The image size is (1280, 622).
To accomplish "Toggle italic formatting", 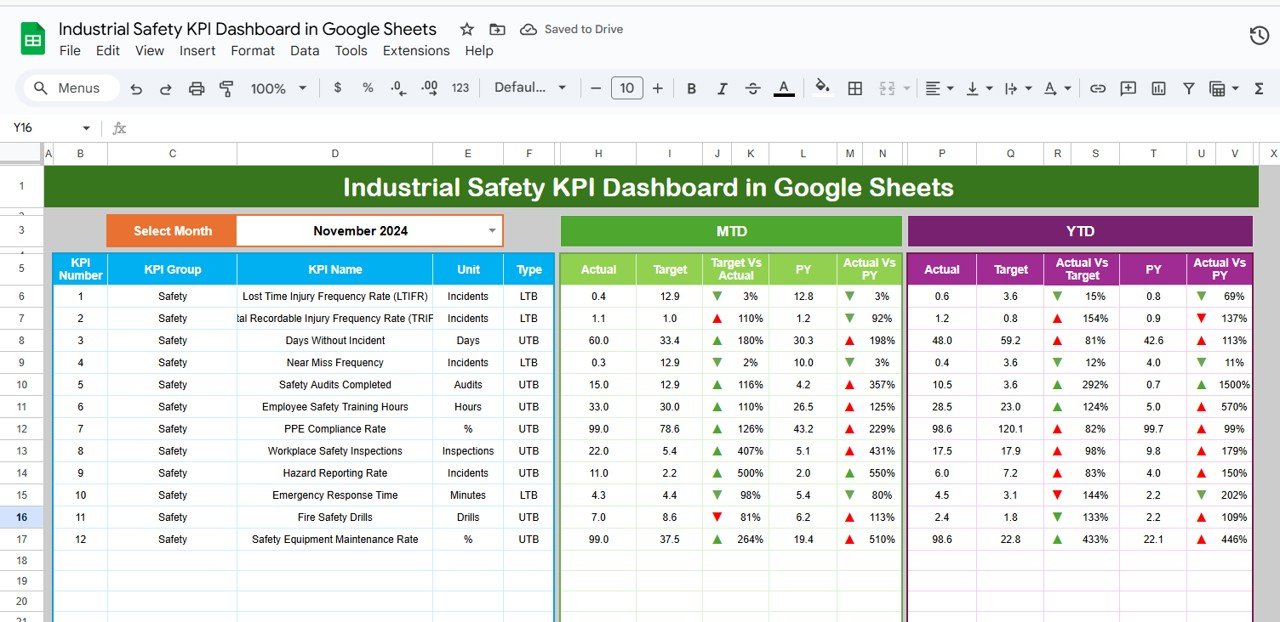I will (x=722, y=88).
